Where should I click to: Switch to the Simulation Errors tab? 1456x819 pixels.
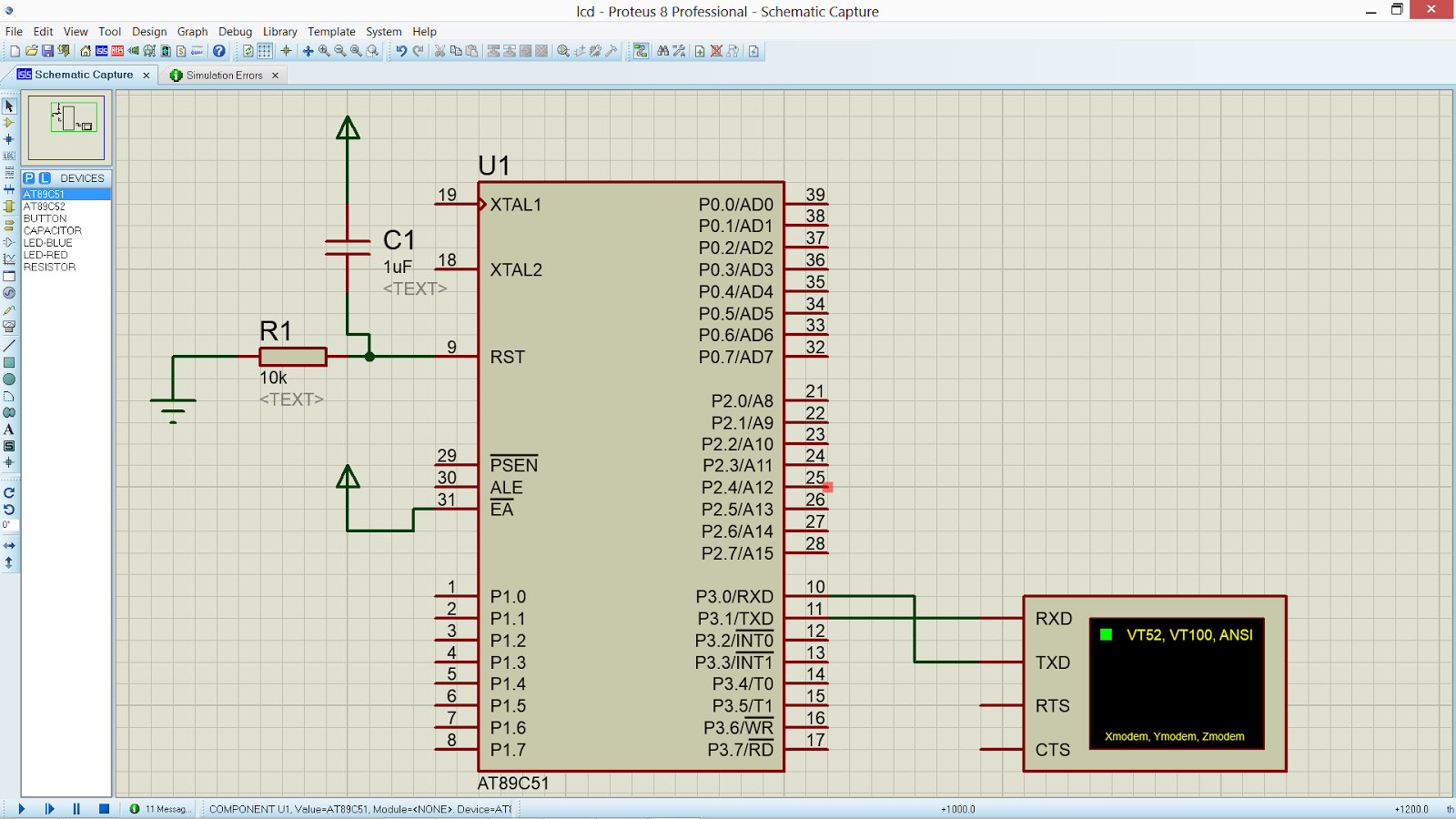point(223,75)
